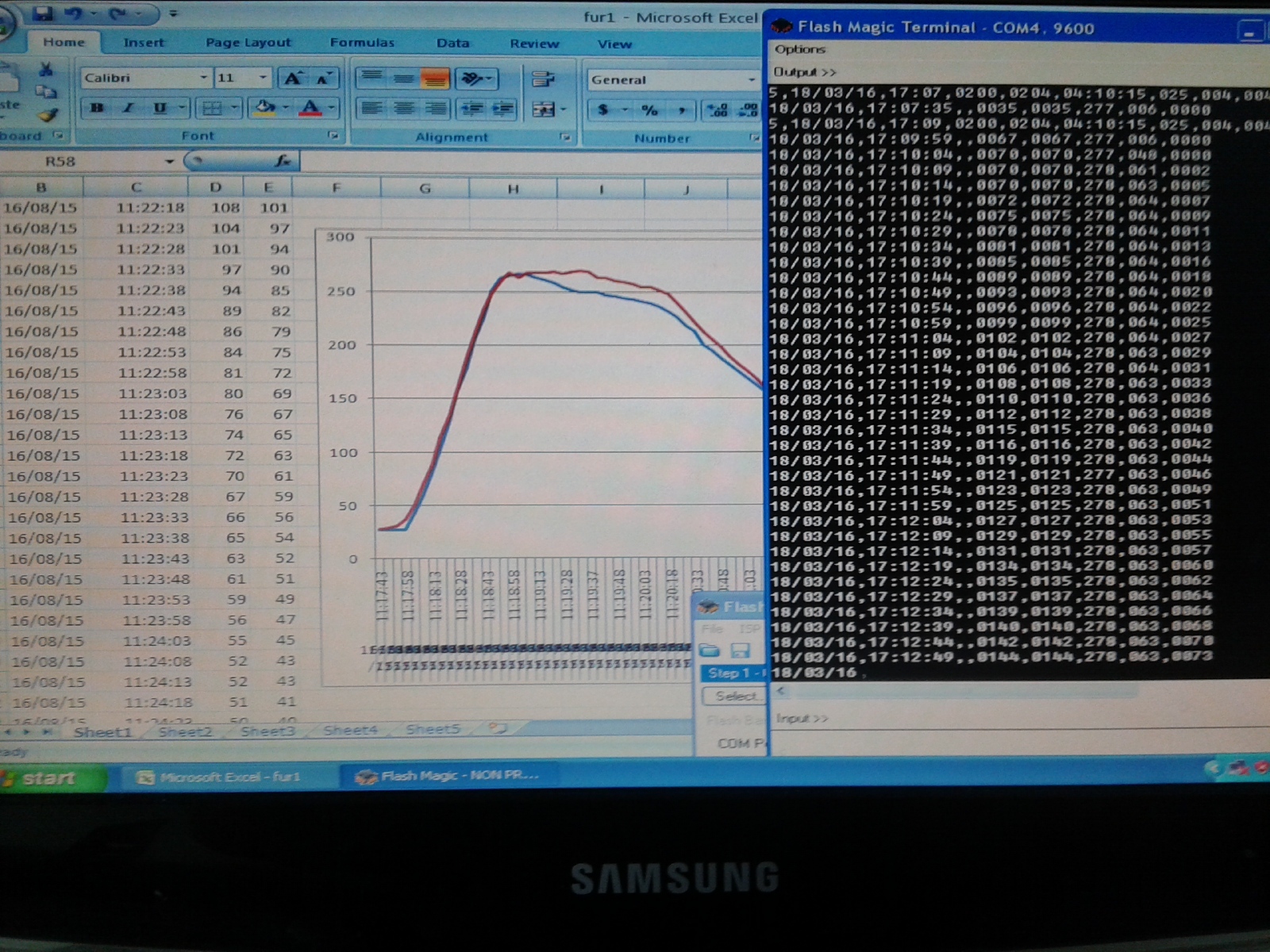Click the Windows Start button

tap(49, 778)
